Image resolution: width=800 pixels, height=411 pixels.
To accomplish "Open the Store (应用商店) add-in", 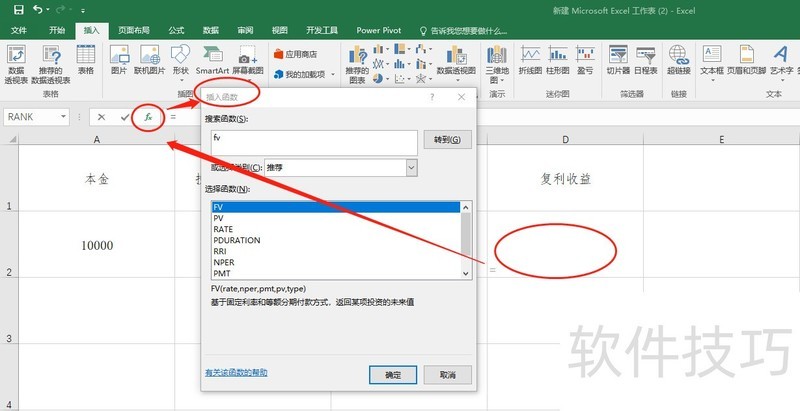I will pyautogui.click(x=295, y=54).
